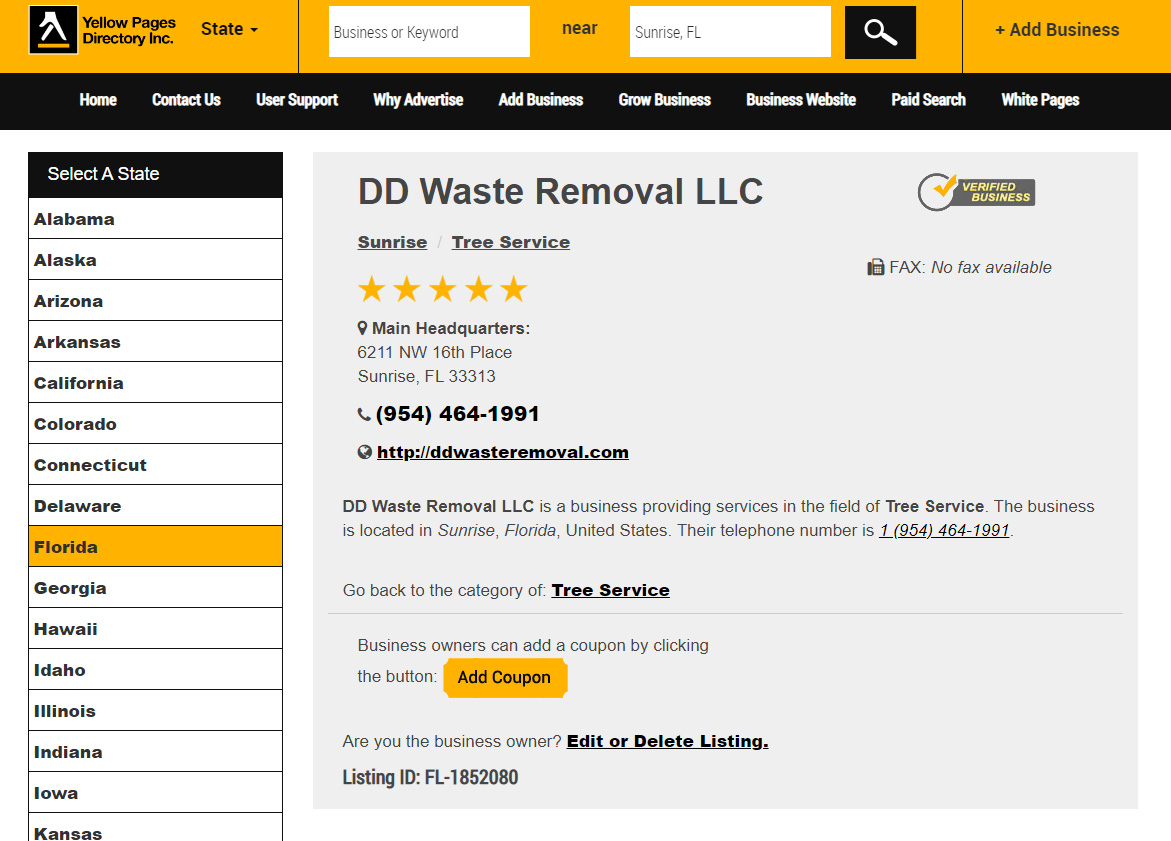Click the Add Coupon button
The width and height of the screenshot is (1171, 841).
click(x=505, y=677)
